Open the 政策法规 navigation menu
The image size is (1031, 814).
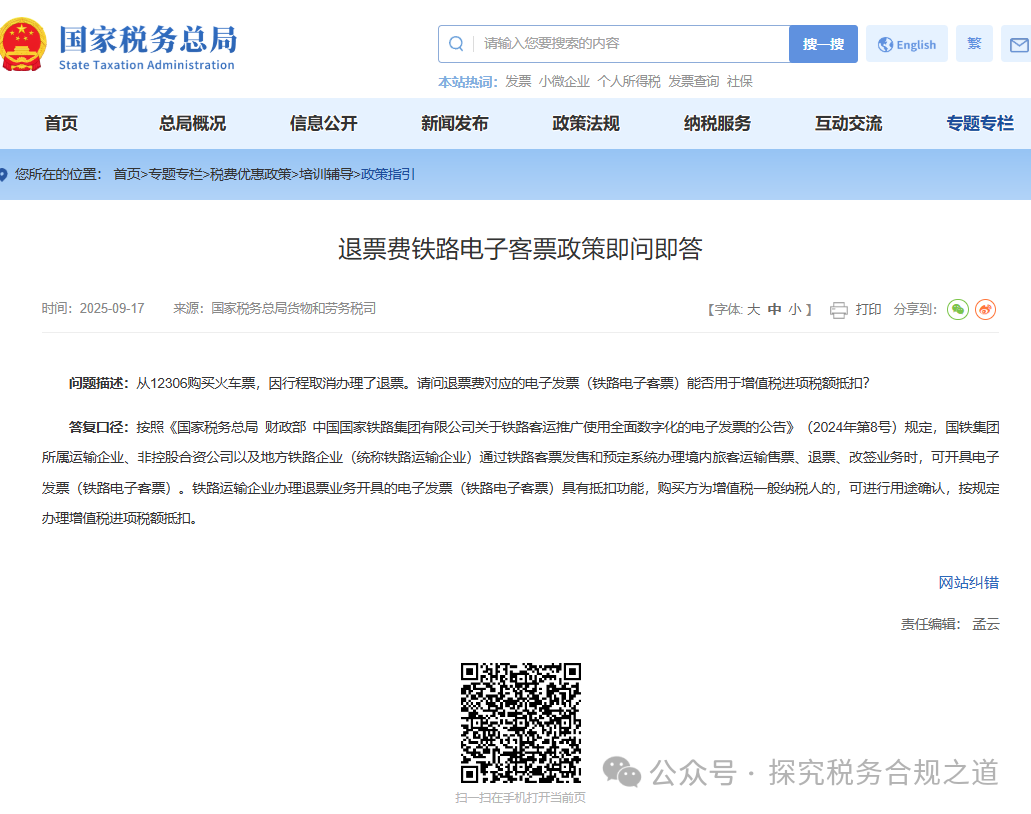click(x=586, y=124)
